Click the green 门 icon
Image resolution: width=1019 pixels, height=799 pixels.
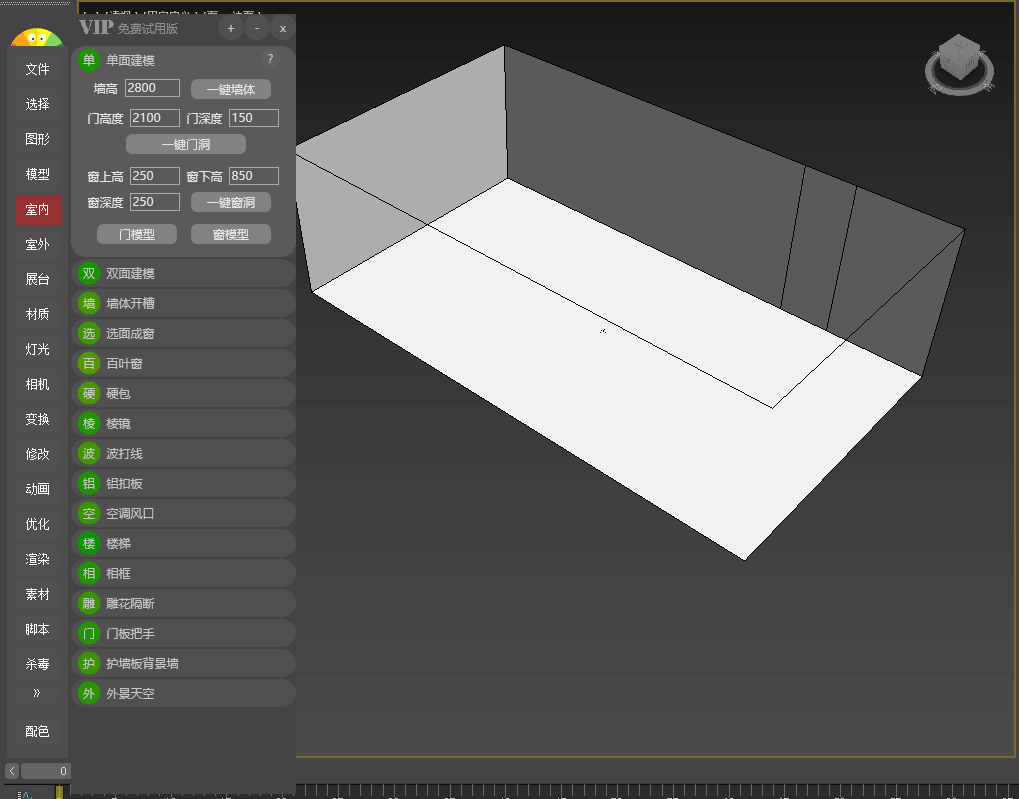(x=88, y=633)
